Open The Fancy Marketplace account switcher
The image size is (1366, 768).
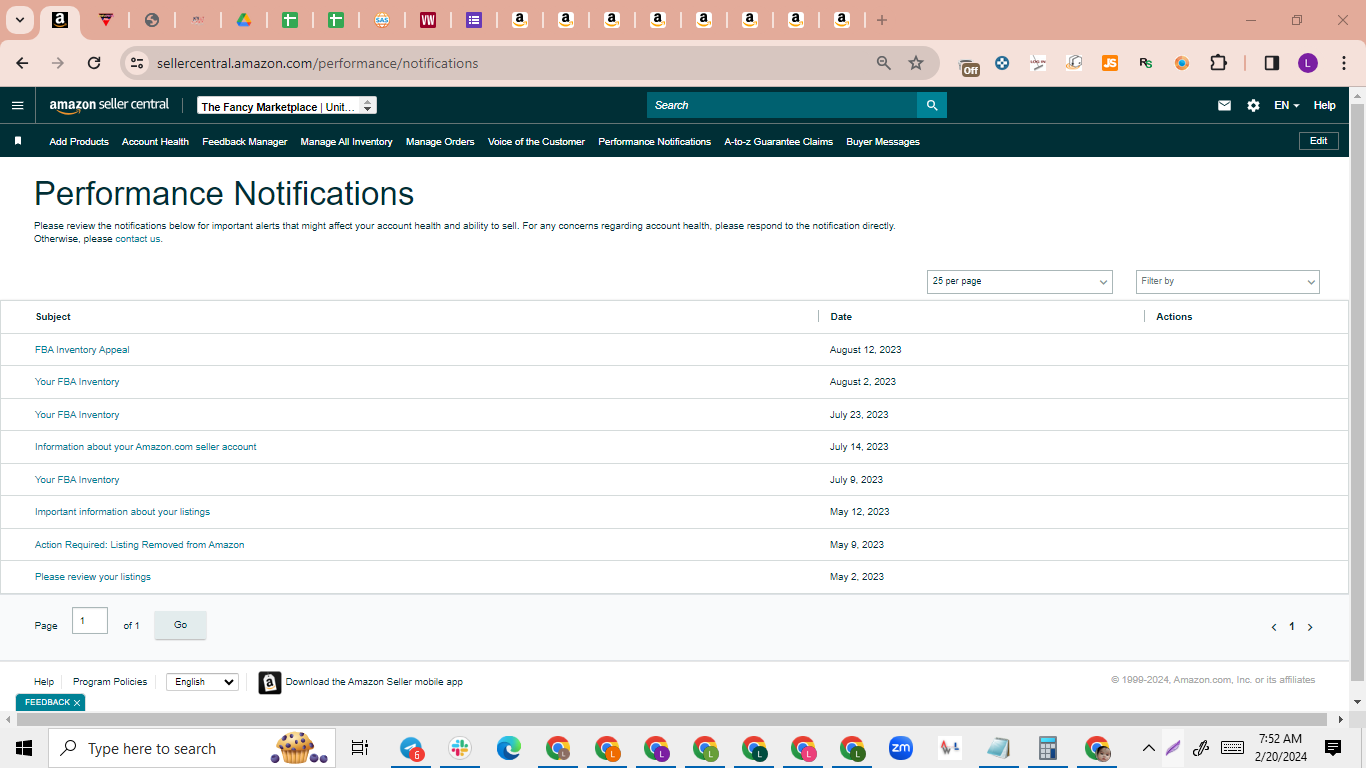click(x=287, y=106)
